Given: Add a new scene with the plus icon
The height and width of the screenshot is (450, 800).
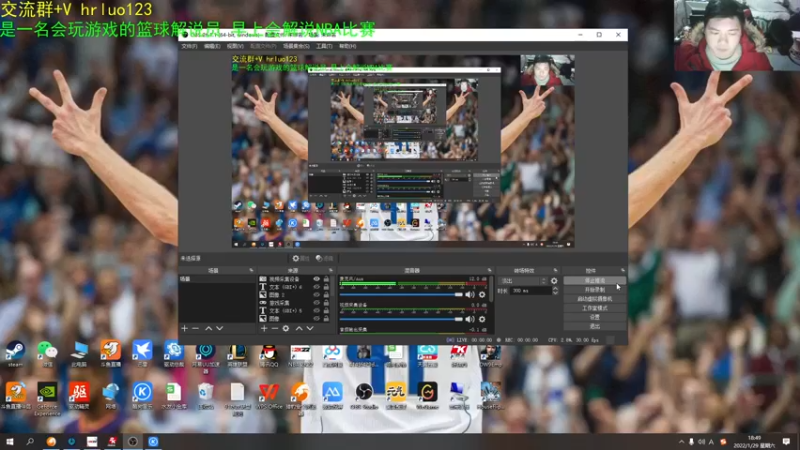Looking at the screenshot, I should [x=185, y=329].
